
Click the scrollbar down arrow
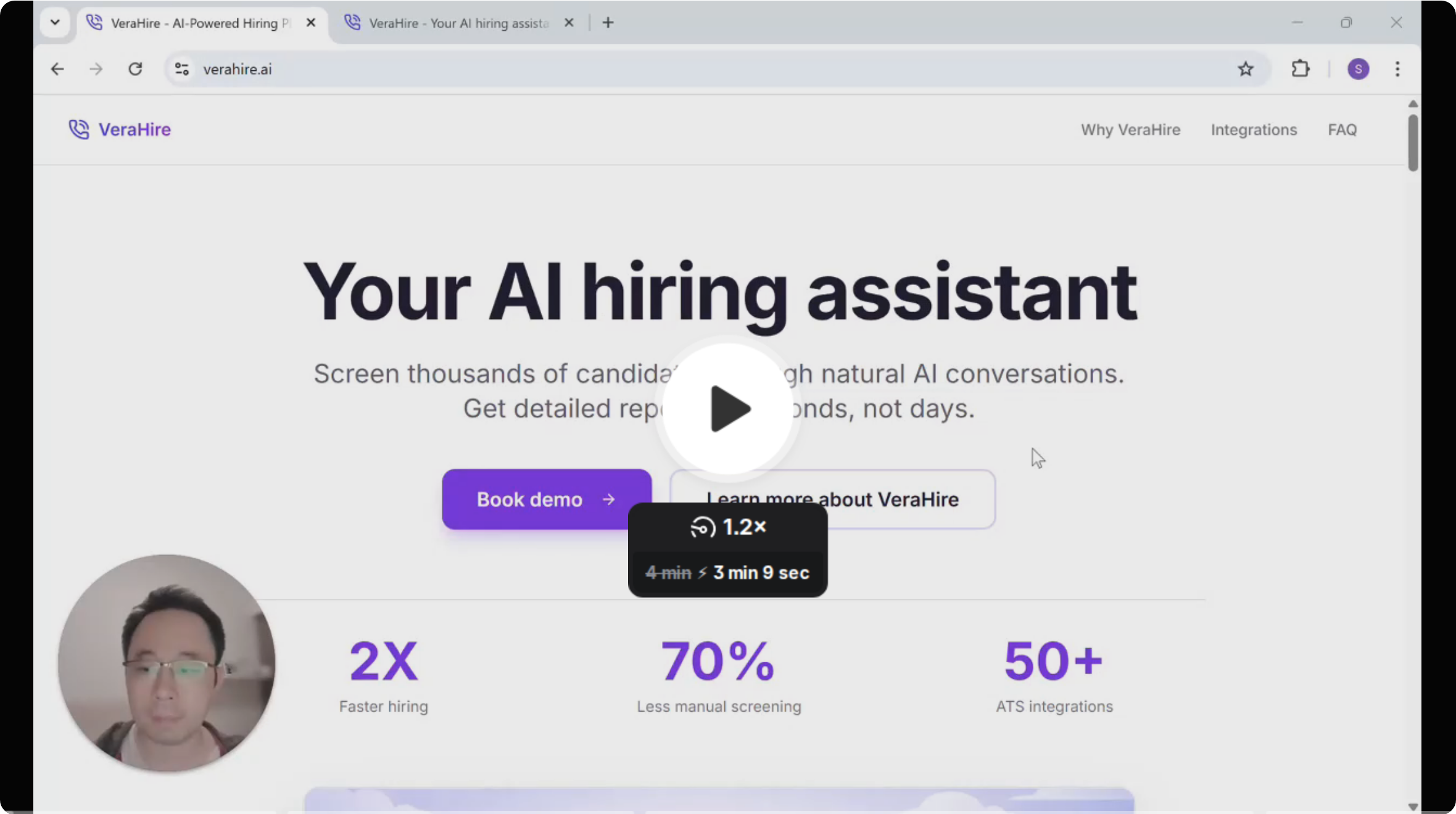click(1413, 807)
